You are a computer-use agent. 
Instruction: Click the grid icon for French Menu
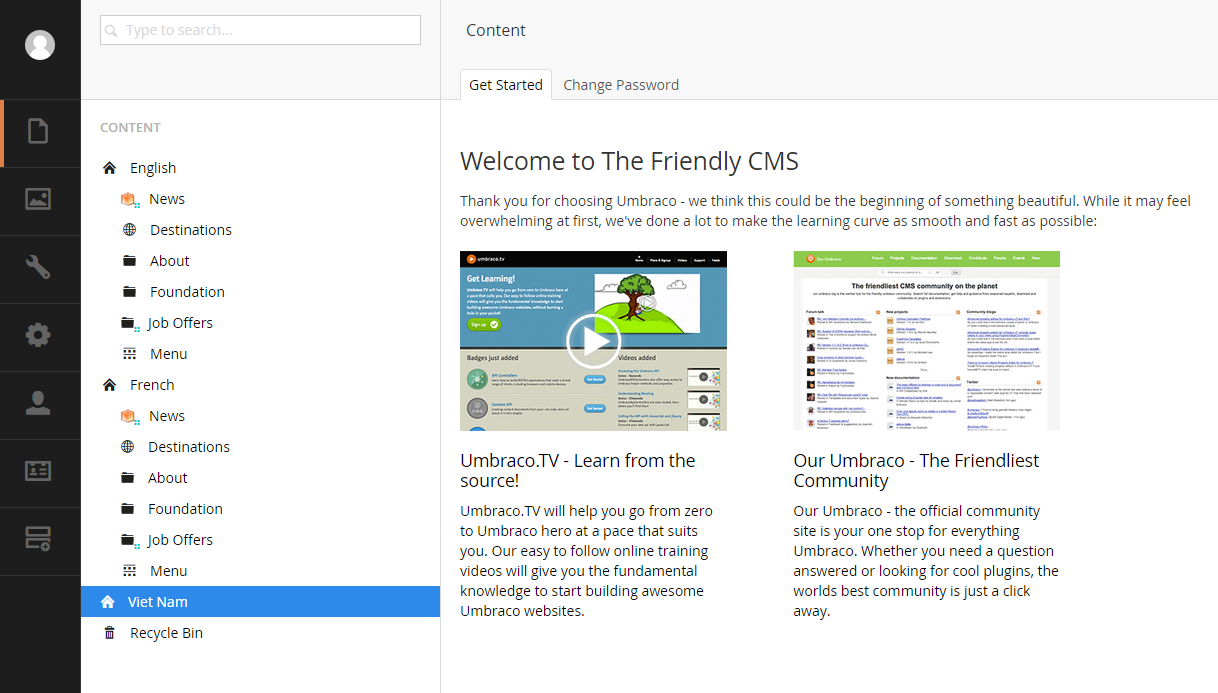[129, 571]
